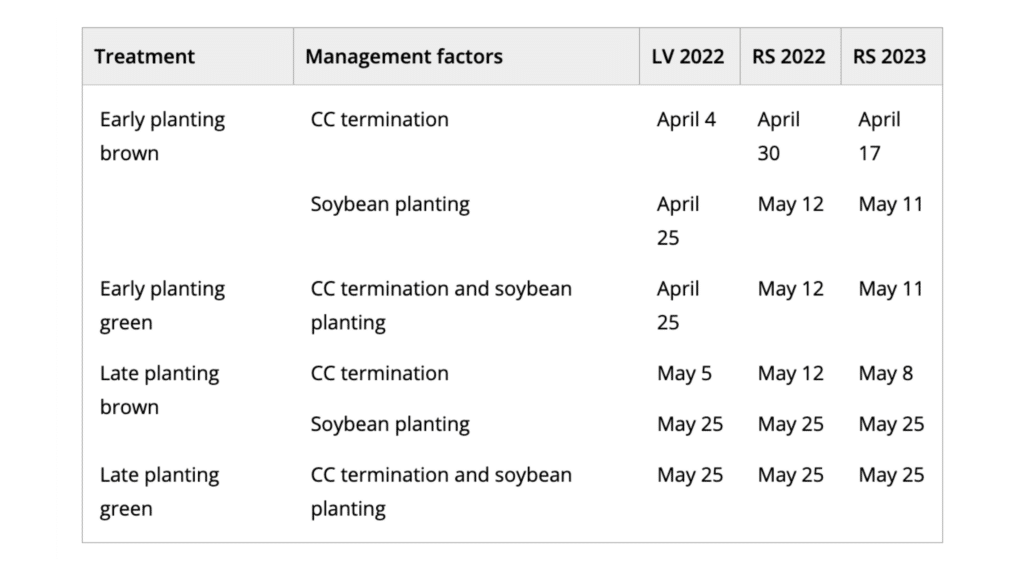Image resolution: width=1024 pixels, height=576 pixels.
Task: Click the May 8 date cell
Action: [x=884, y=374]
